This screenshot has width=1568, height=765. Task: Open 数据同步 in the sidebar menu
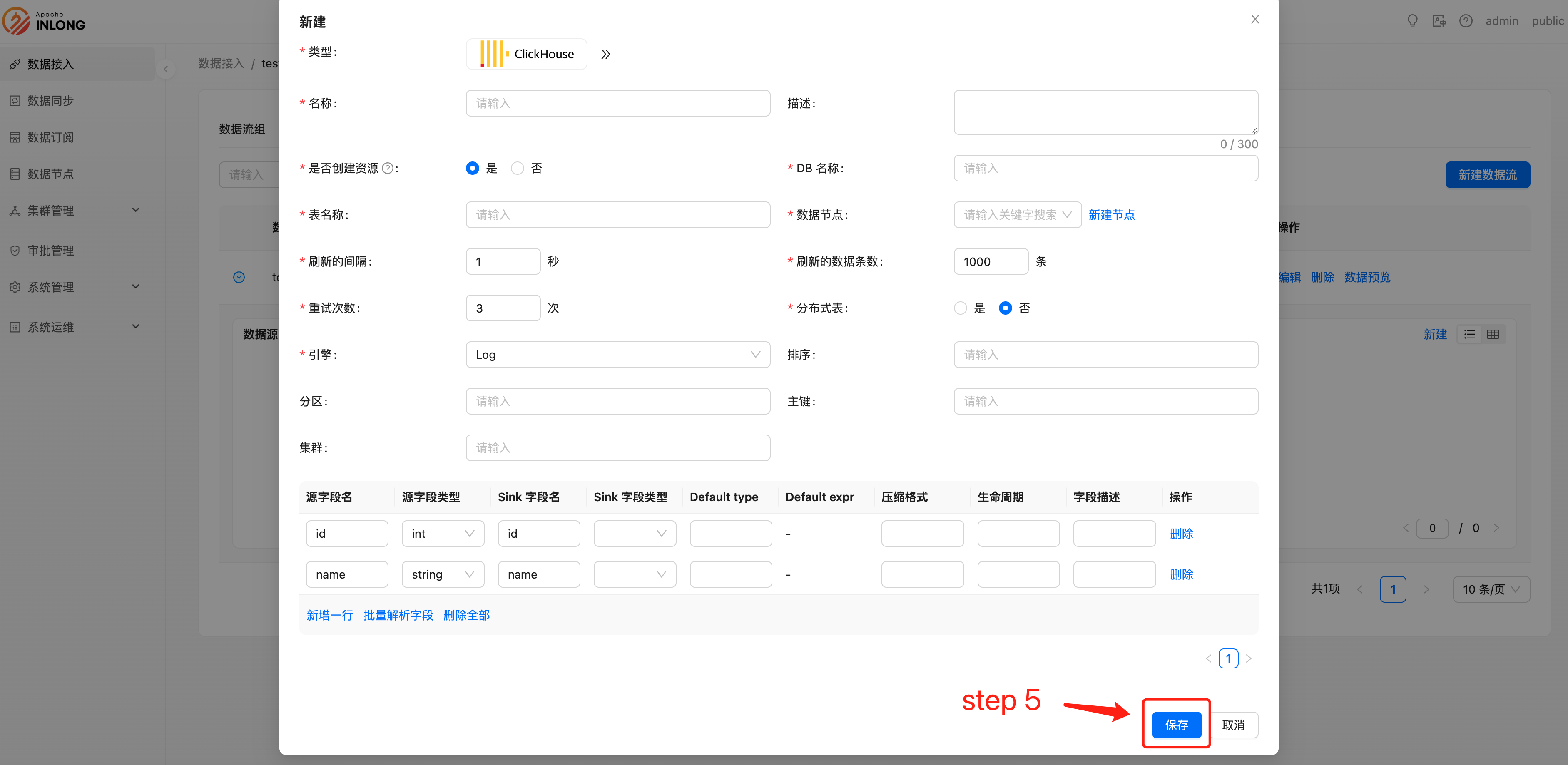pos(50,100)
